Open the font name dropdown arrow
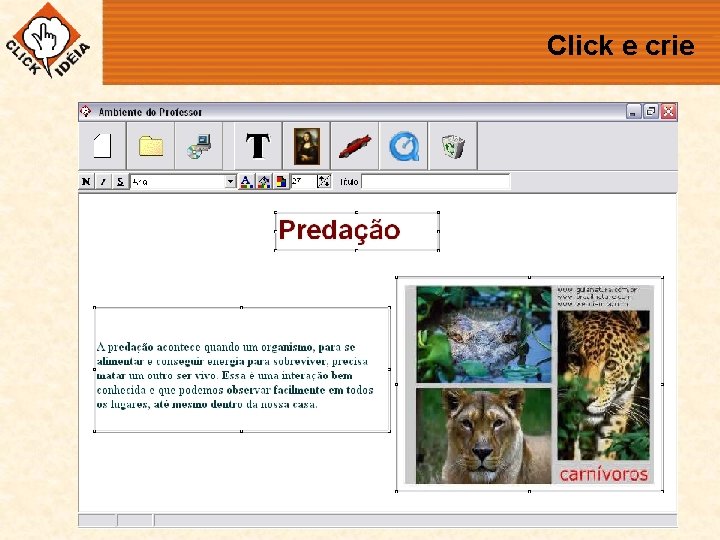 231,182
